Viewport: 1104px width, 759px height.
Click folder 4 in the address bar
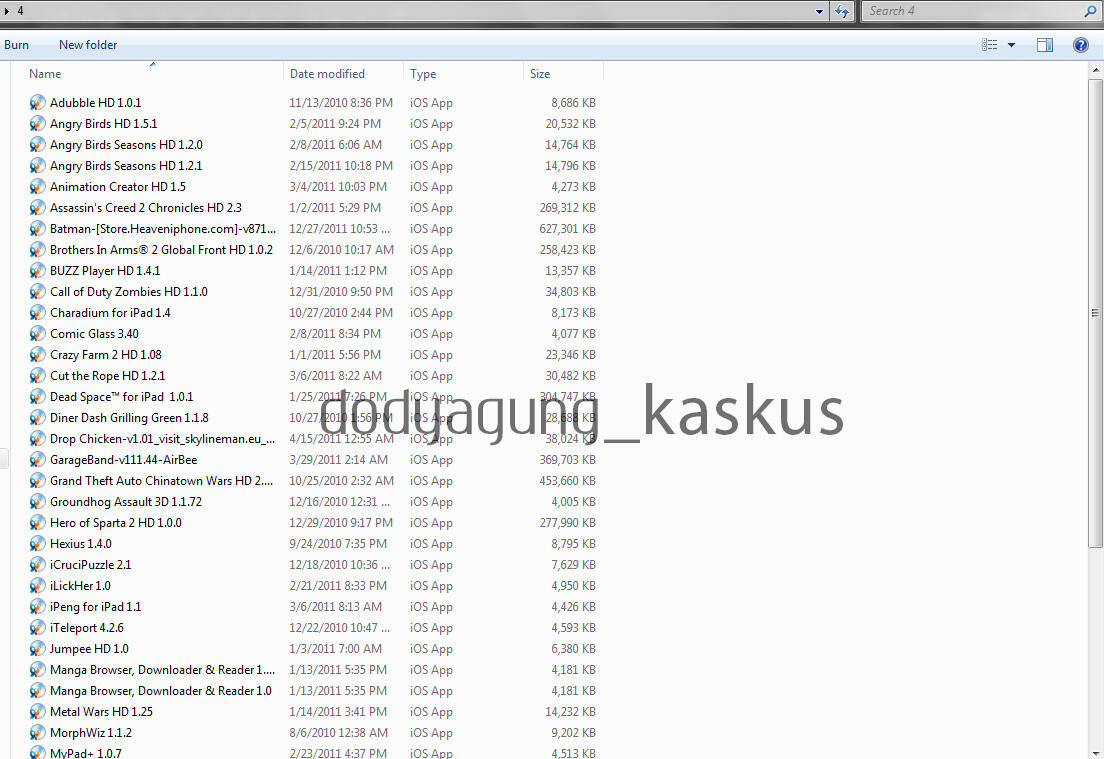[x=20, y=11]
